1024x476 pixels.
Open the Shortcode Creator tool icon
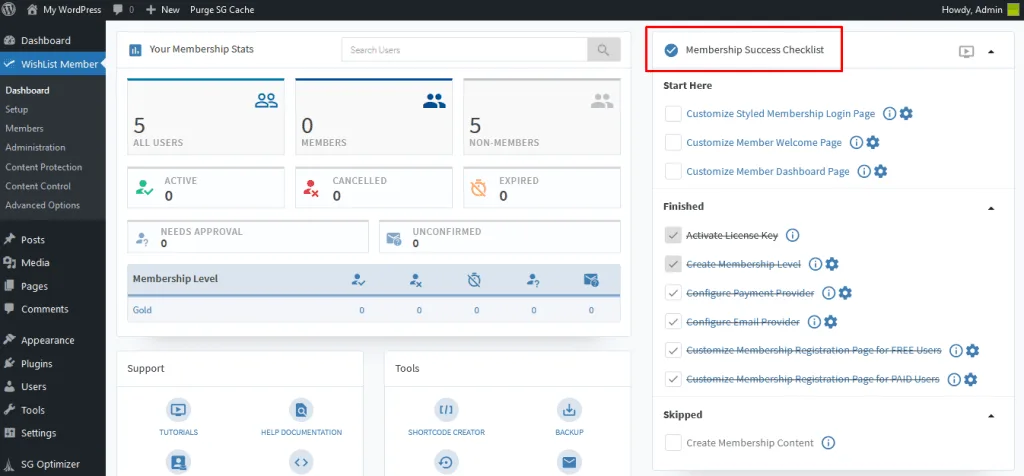coord(446,410)
